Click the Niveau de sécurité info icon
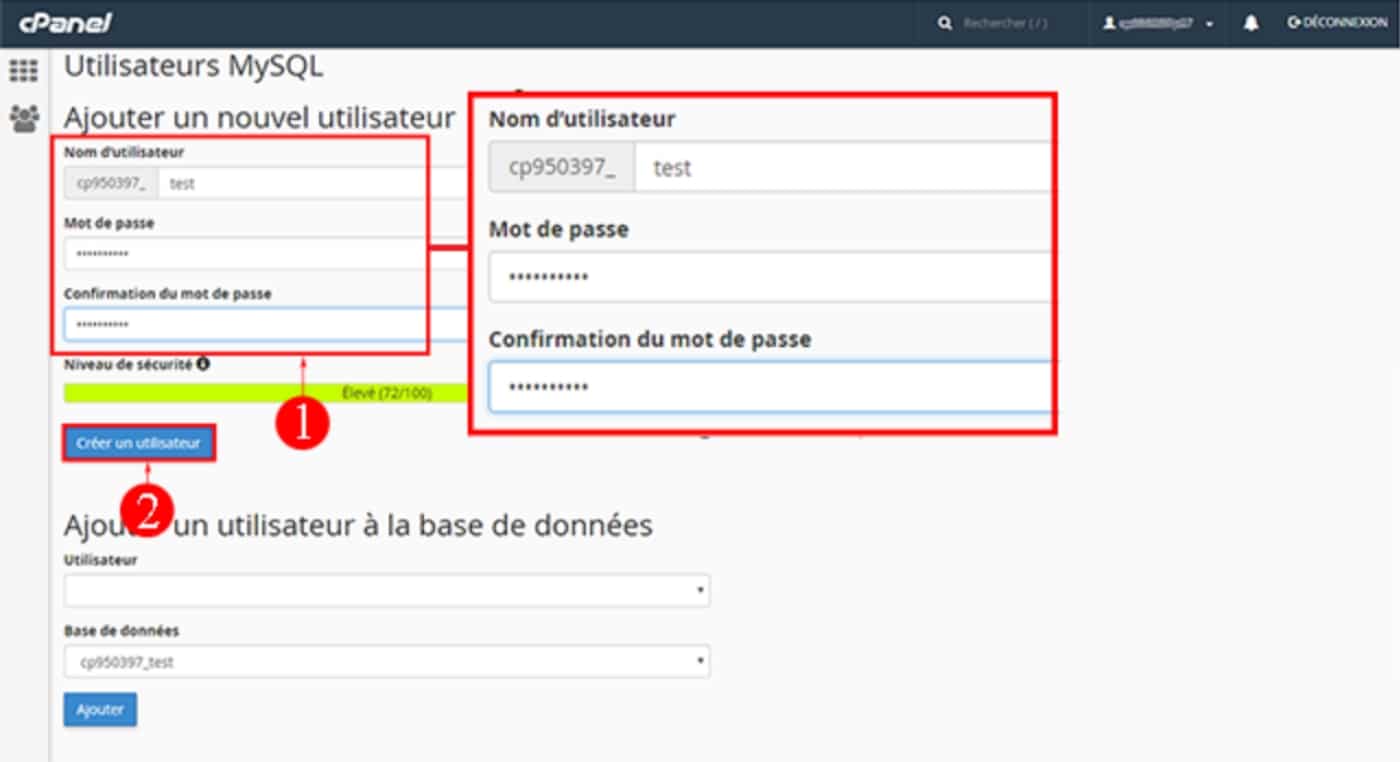 pyautogui.click(x=203, y=365)
